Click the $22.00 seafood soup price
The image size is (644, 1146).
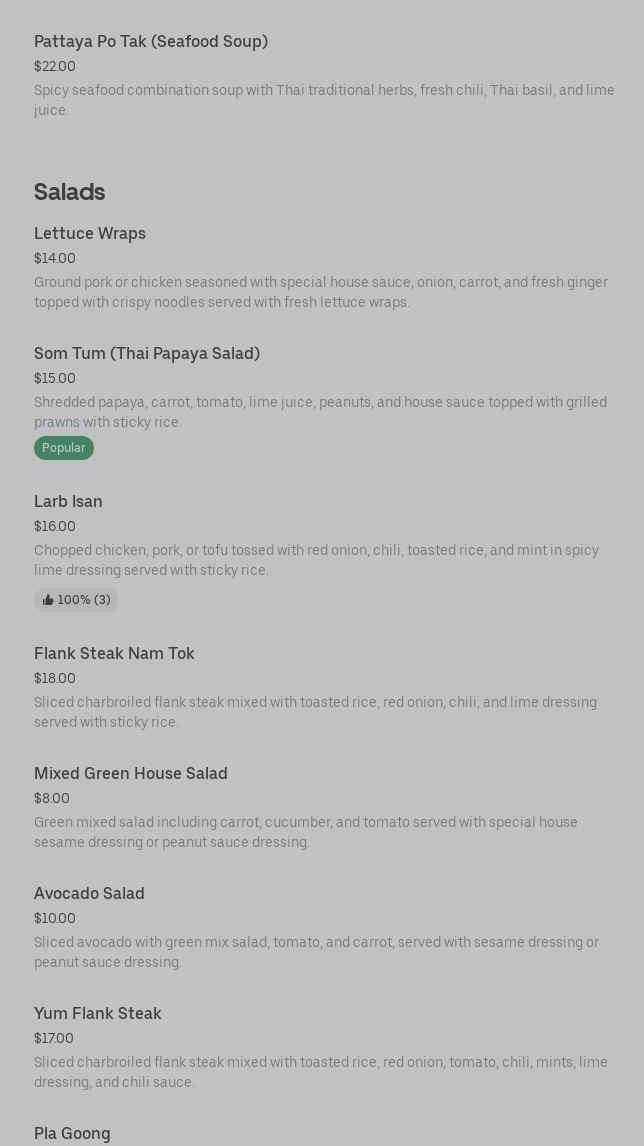coord(55,66)
